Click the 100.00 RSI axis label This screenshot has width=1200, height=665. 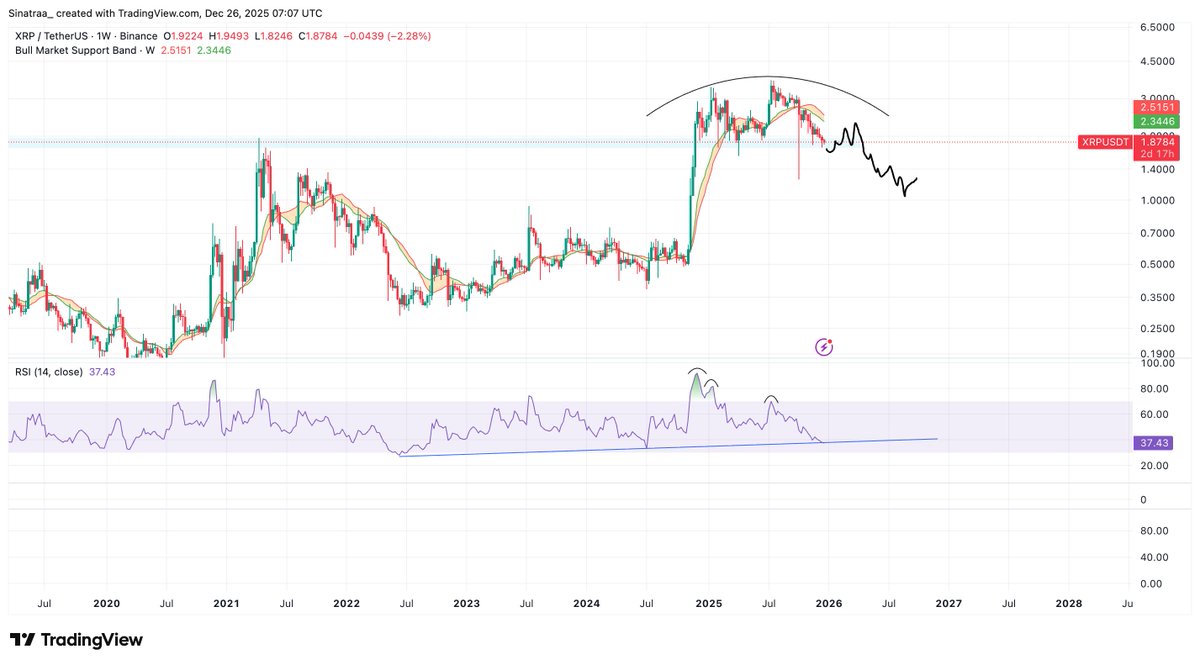point(1155,365)
